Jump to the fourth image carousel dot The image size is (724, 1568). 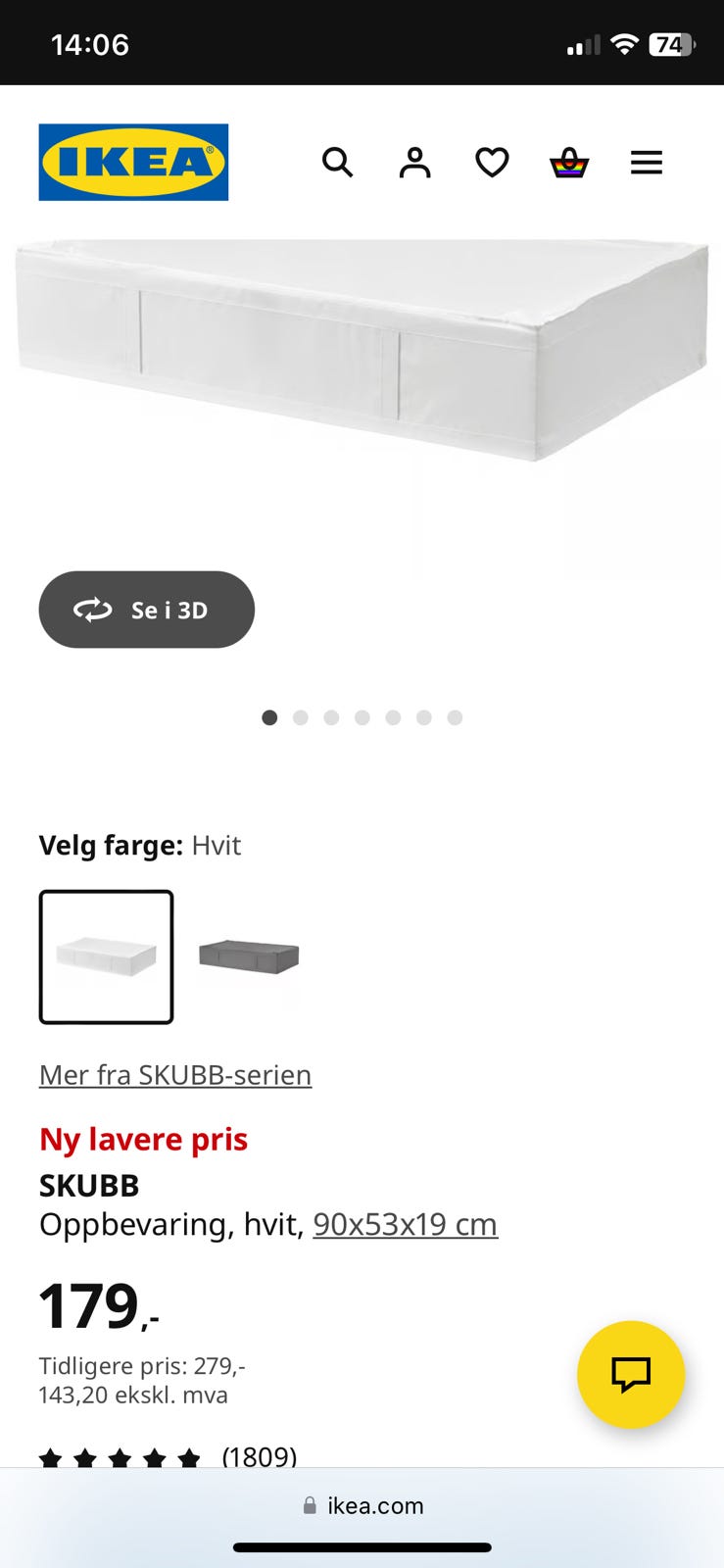[362, 717]
